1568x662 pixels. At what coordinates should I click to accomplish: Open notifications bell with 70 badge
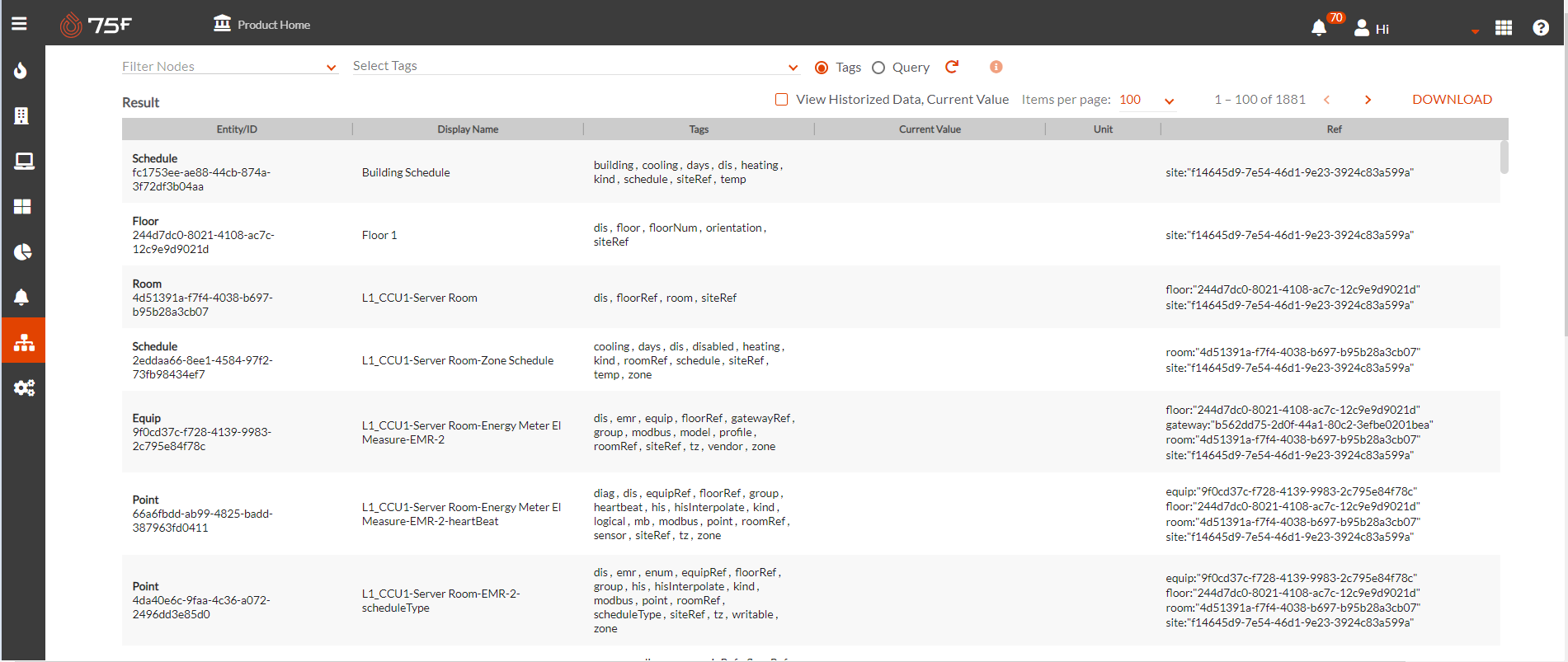pyautogui.click(x=1319, y=28)
